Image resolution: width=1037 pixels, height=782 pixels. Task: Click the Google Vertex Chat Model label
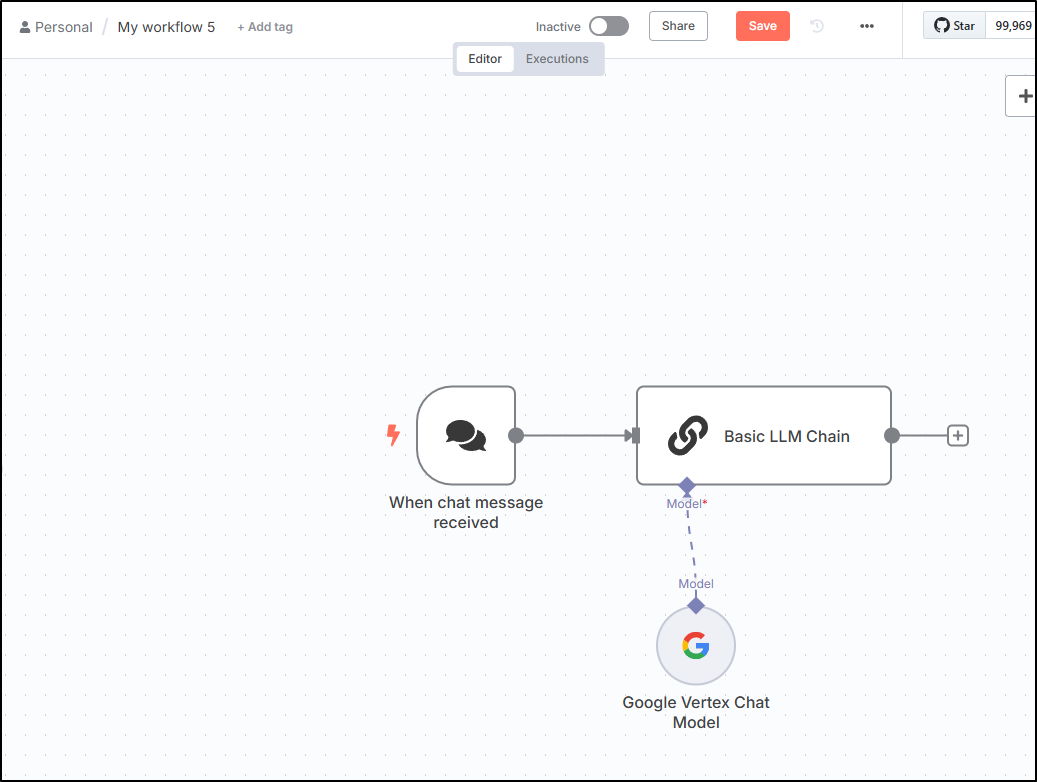coord(696,712)
